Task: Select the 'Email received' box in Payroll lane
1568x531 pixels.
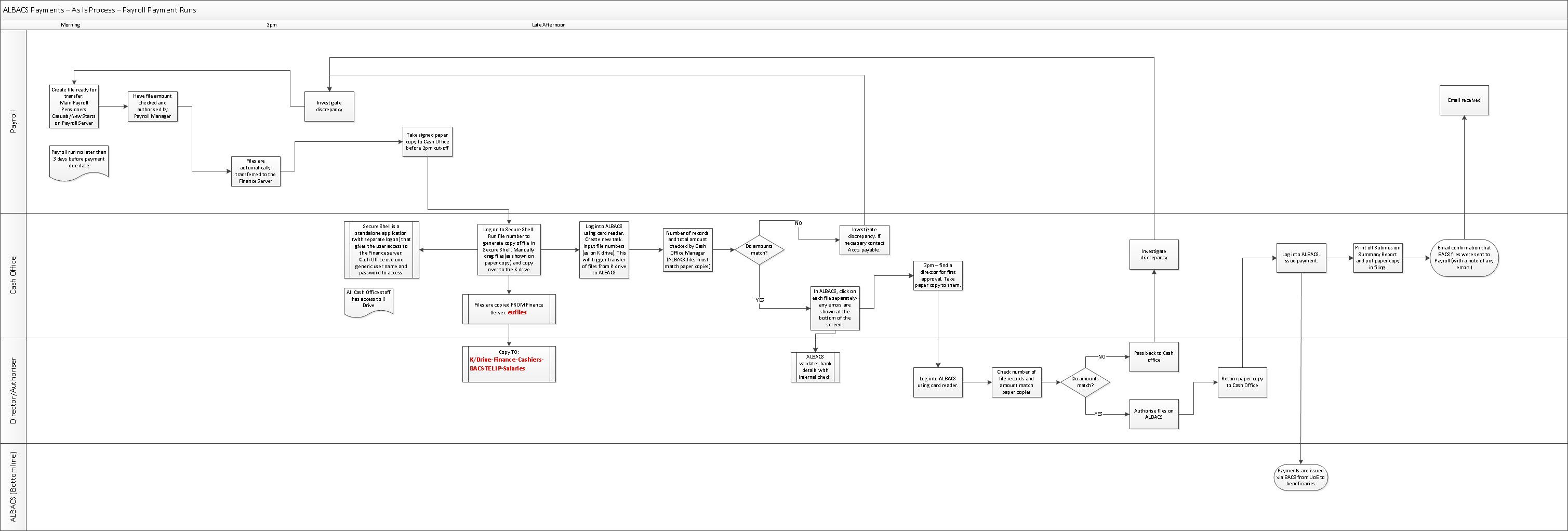Action: pos(1464,100)
